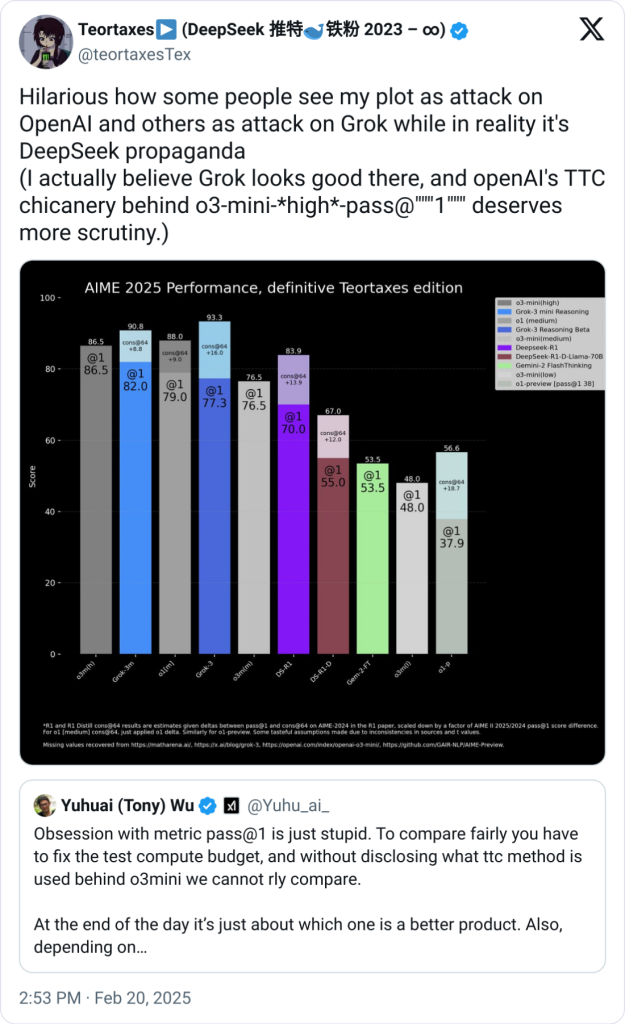Click the 2:53 PM Feb 20, 2025 timestamp
Screen dimensions: 625x1024
[105, 998]
